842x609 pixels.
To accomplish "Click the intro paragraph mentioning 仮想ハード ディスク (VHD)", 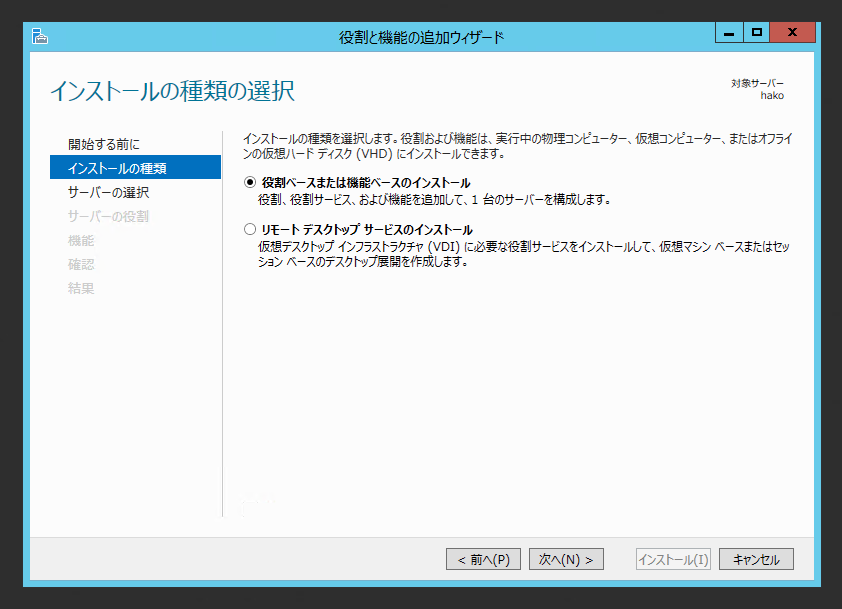I will coord(518,146).
